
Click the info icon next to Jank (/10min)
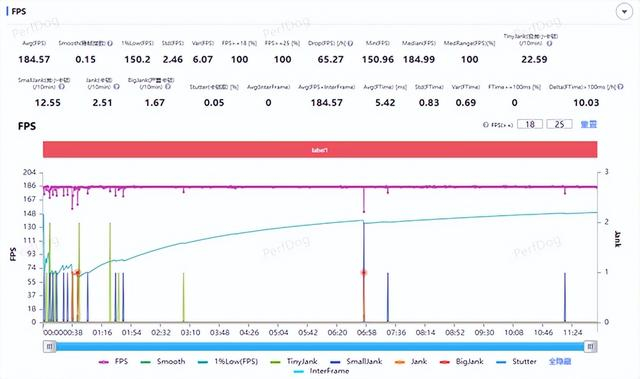coord(116,86)
